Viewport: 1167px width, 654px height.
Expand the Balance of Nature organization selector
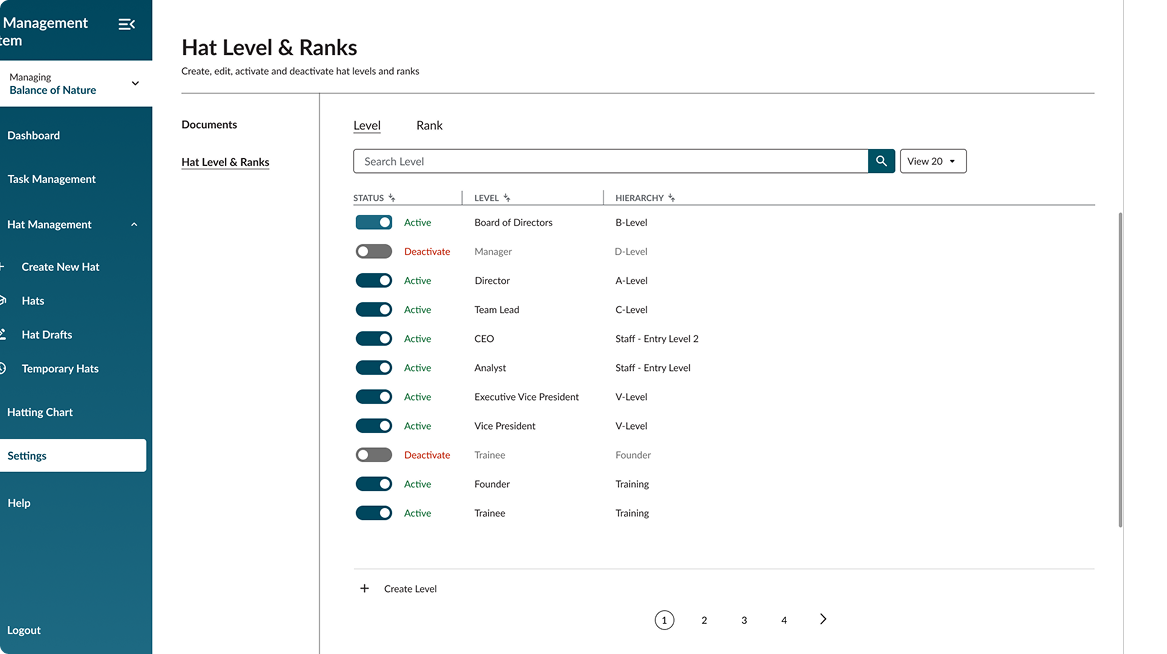[x=135, y=83]
